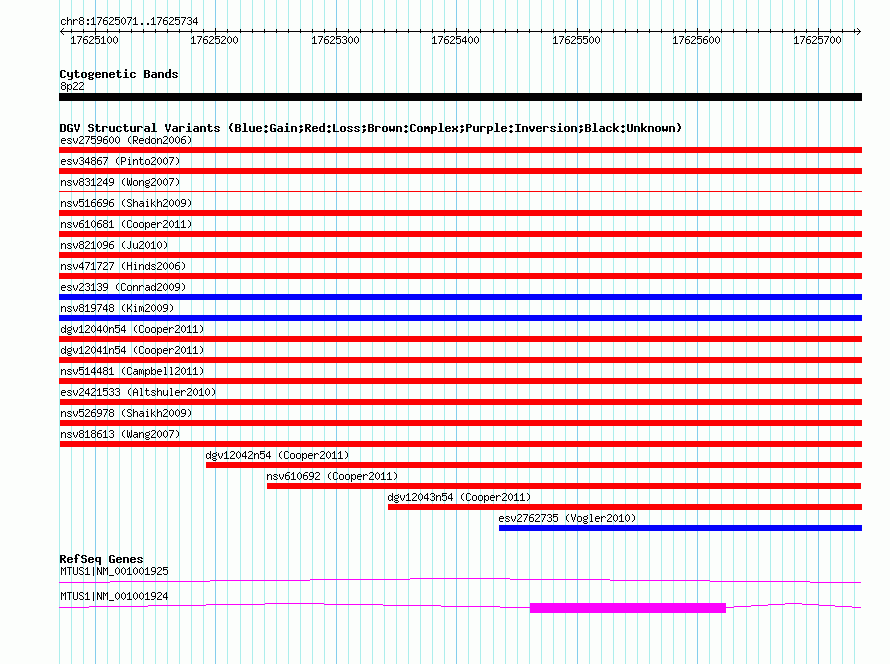
Task: Click ruler position 17625400
Action: tap(456, 40)
